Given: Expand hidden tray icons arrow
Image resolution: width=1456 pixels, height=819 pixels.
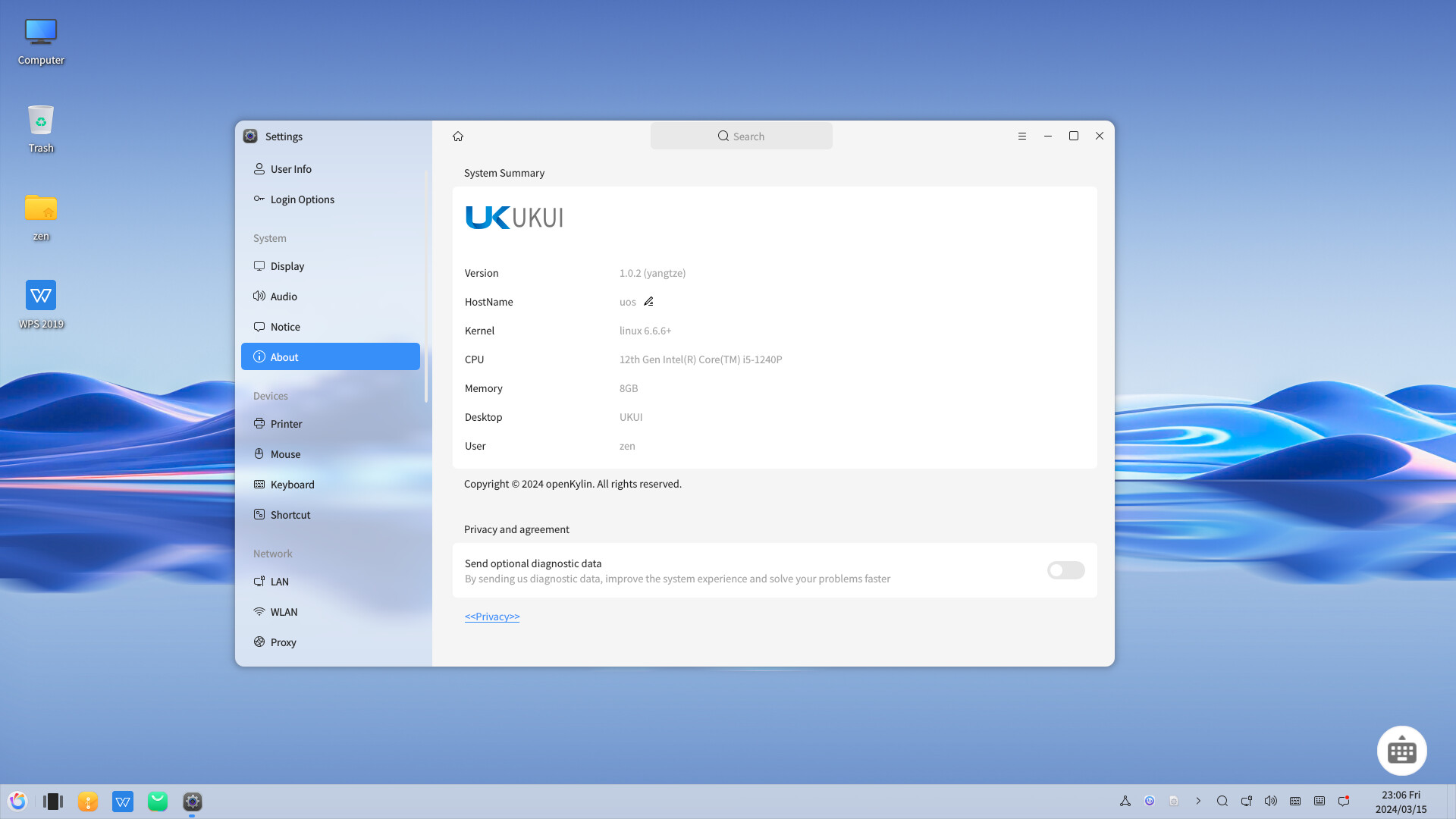Looking at the screenshot, I should click(1198, 801).
